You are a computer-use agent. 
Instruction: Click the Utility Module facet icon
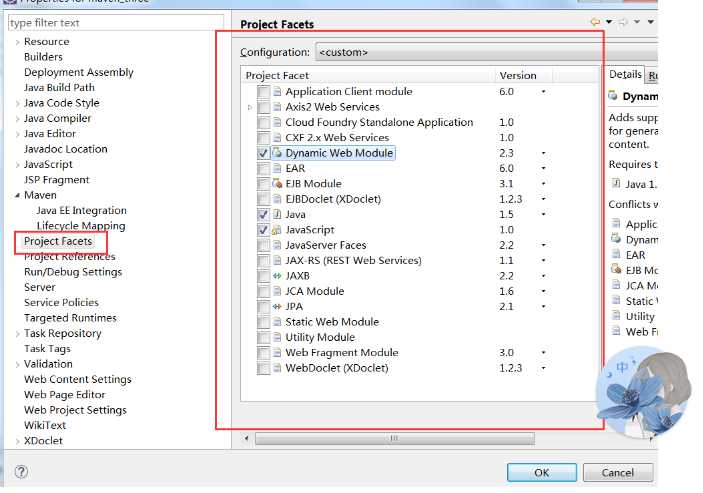point(277,337)
